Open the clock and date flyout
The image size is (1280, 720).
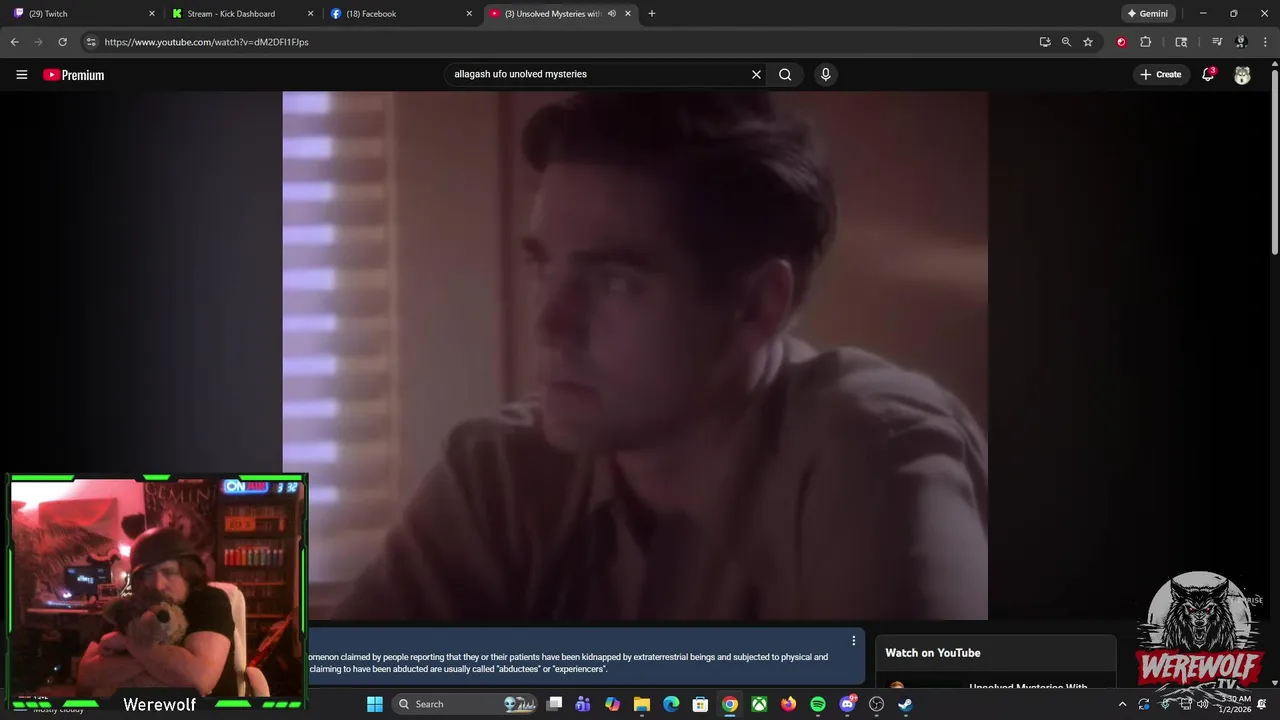[x=1235, y=704]
